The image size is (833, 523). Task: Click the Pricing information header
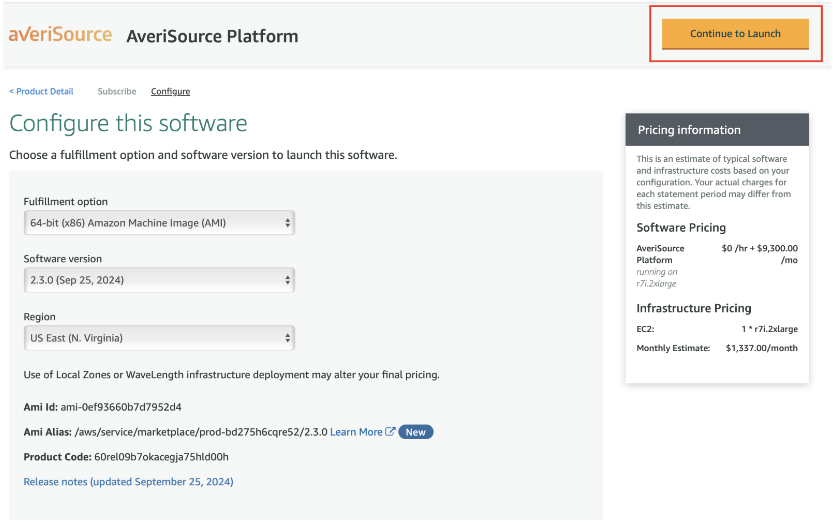tap(717, 130)
